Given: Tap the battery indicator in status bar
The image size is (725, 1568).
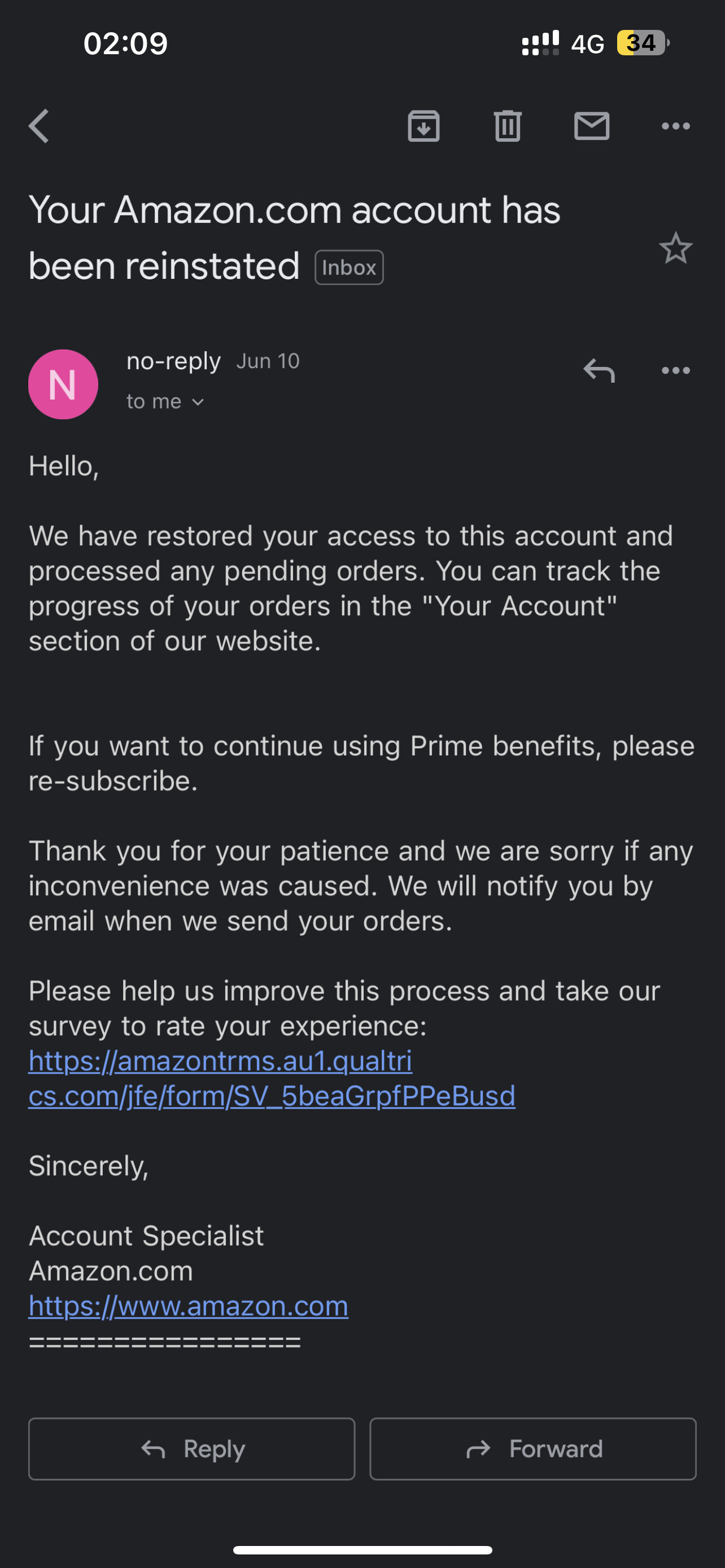Looking at the screenshot, I should tap(642, 42).
